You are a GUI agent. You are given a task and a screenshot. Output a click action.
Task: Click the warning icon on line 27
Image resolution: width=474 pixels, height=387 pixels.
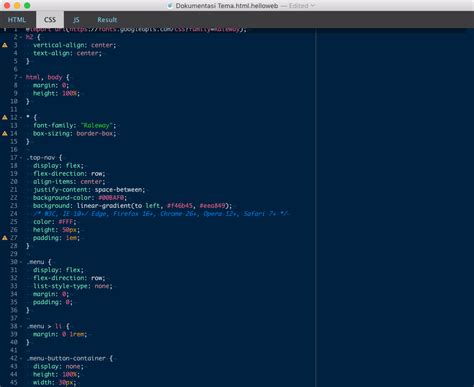point(5,238)
